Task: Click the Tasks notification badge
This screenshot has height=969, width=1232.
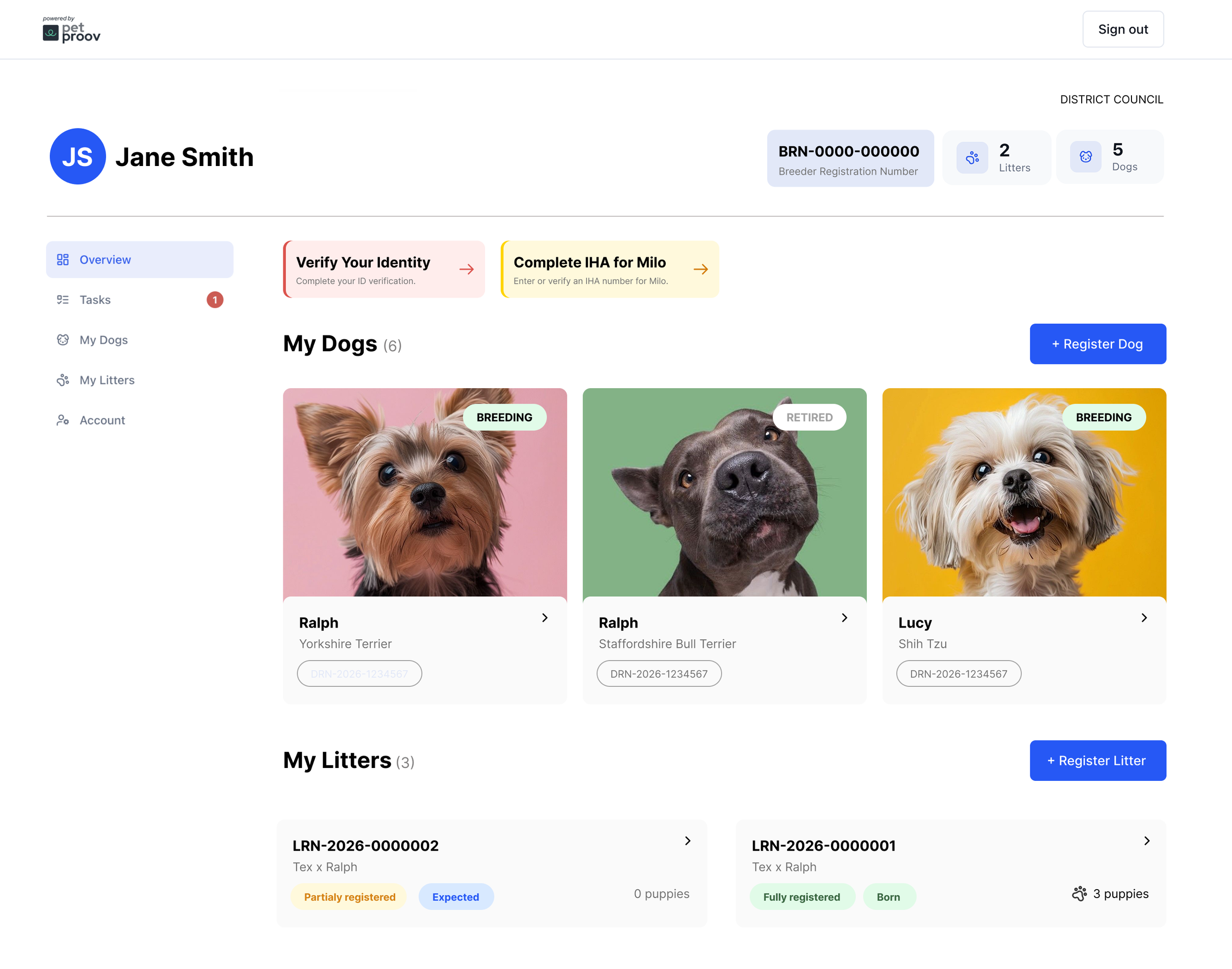Action: (214, 300)
